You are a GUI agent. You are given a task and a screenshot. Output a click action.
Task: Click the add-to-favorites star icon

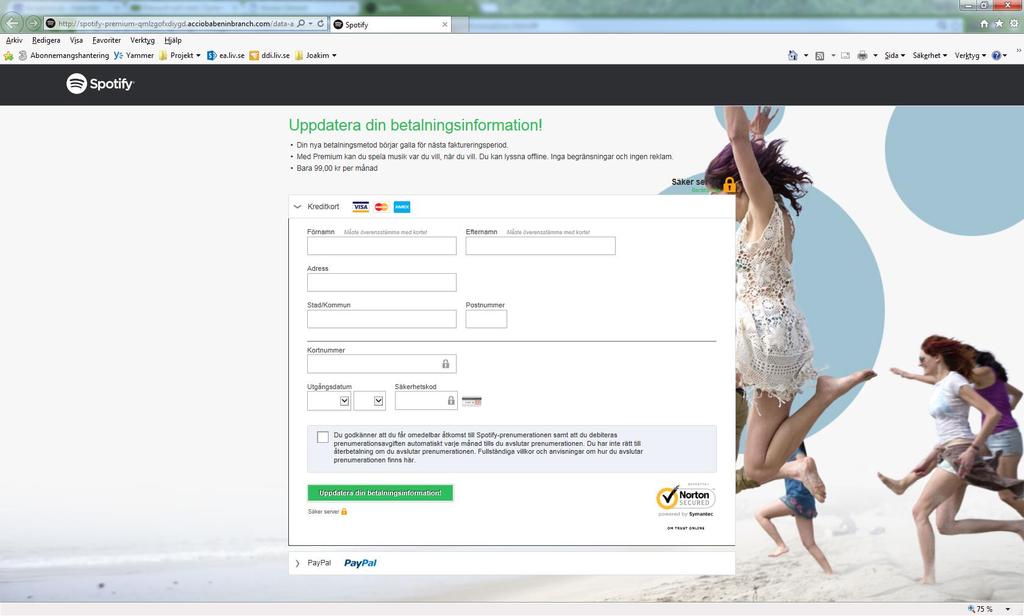pyautogui.click(x=8, y=56)
